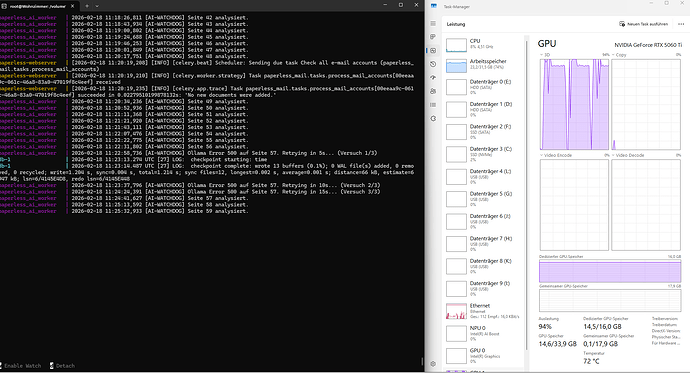Open Task Manager settings gear
This screenshot has width=690, height=373.
pyautogui.click(x=433, y=364)
